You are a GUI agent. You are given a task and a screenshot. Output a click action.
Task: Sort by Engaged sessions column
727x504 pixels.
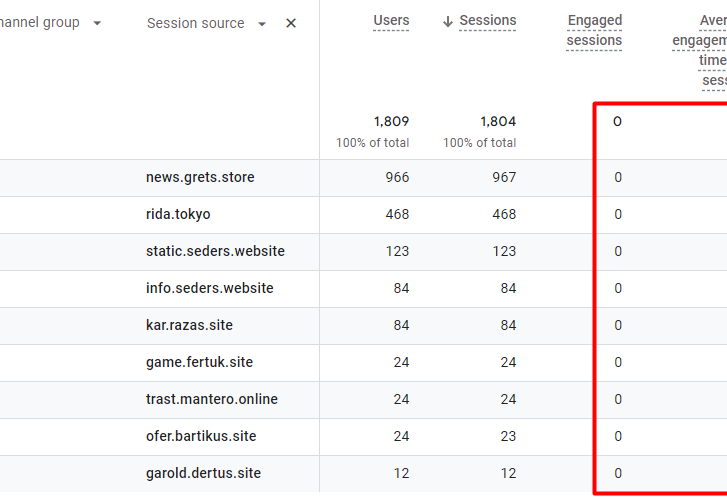[594, 30]
